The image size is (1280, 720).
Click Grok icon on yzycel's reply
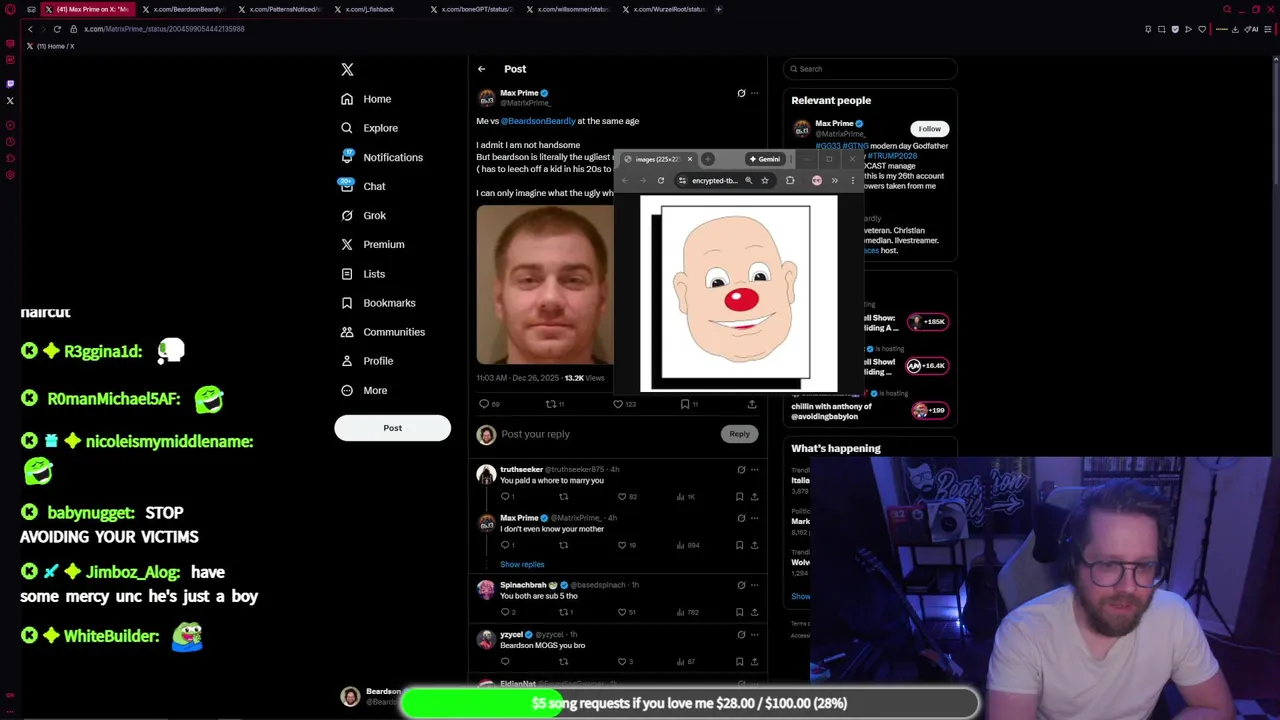point(741,634)
